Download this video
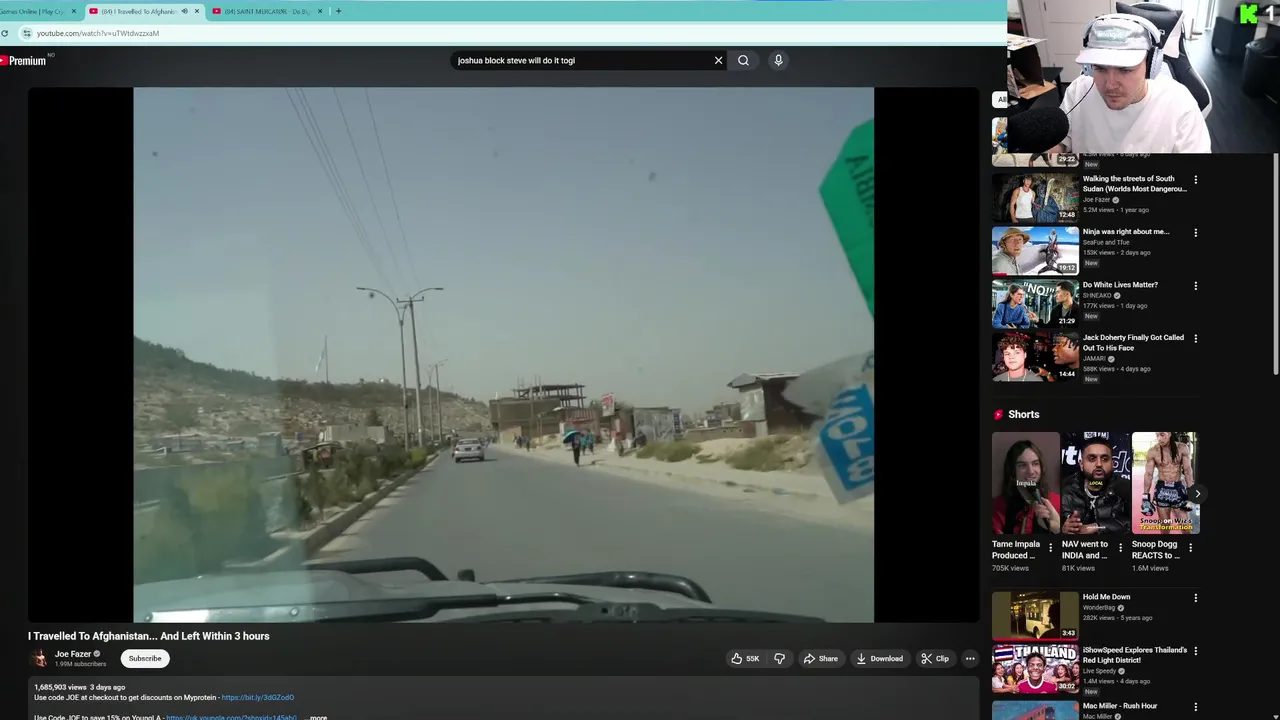Image resolution: width=1280 pixels, height=720 pixels. coord(880,658)
